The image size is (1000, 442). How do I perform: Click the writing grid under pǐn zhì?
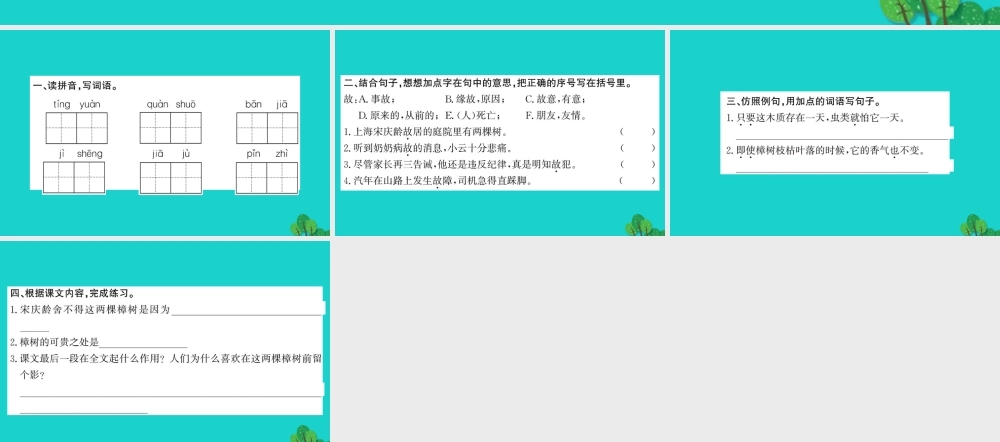point(267,177)
